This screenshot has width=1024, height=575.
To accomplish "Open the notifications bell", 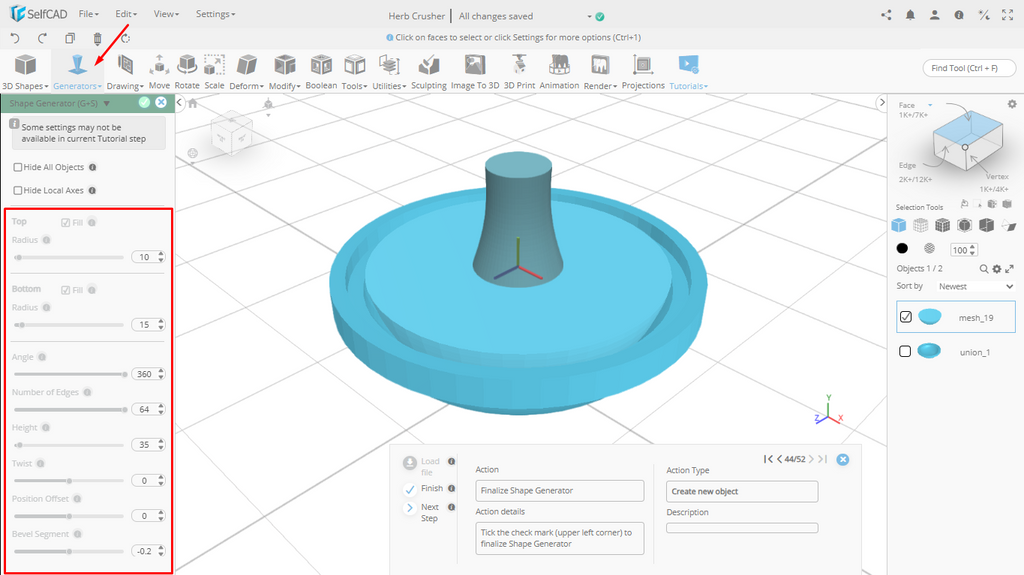I will pyautogui.click(x=910, y=15).
